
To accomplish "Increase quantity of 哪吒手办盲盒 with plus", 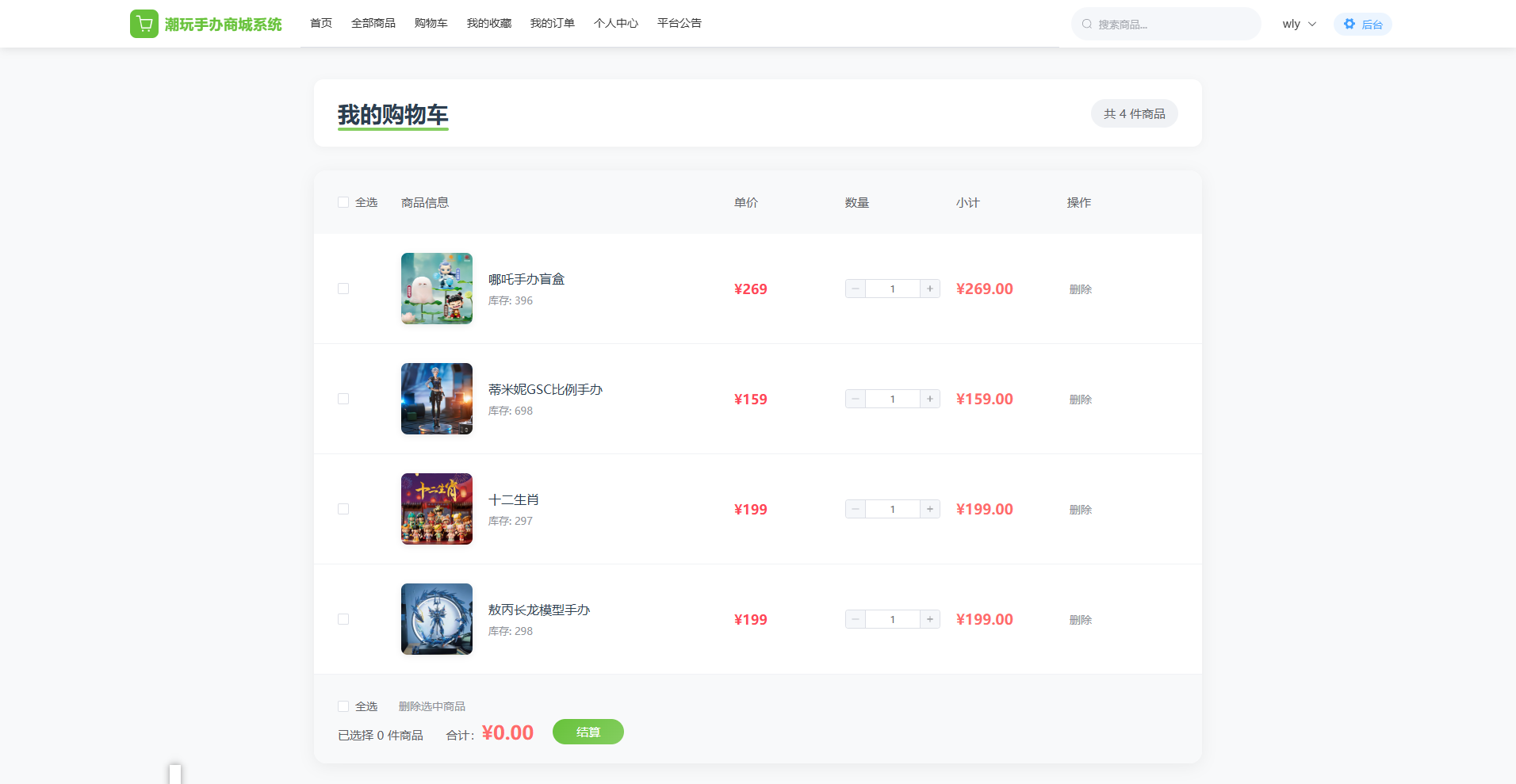I will coord(930,289).
